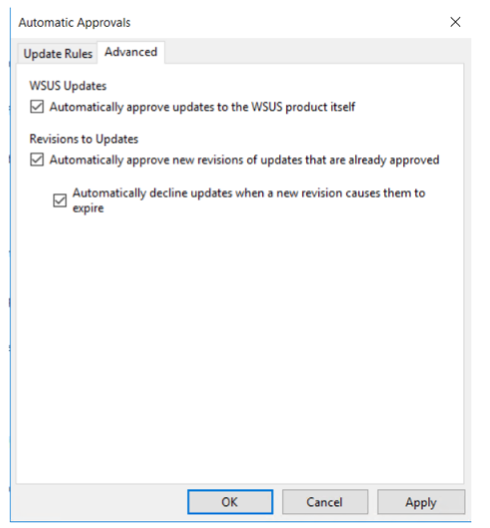Click the 'Automatic Approvals' title bar text
This screenshot has width=490, height=528.
tap(74, 23)
